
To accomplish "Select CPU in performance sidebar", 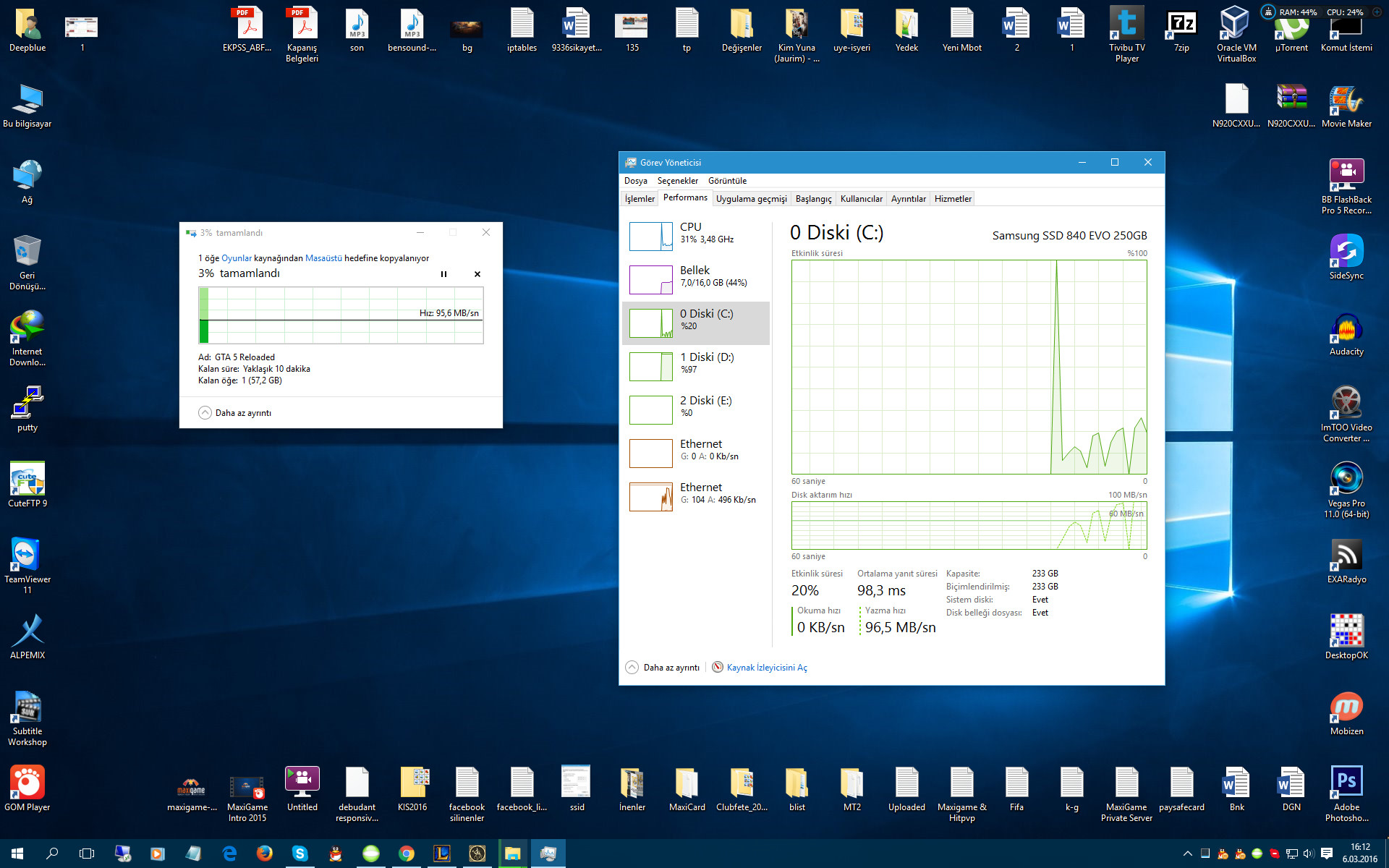I will pyautogui.click(x=696, y=236).
